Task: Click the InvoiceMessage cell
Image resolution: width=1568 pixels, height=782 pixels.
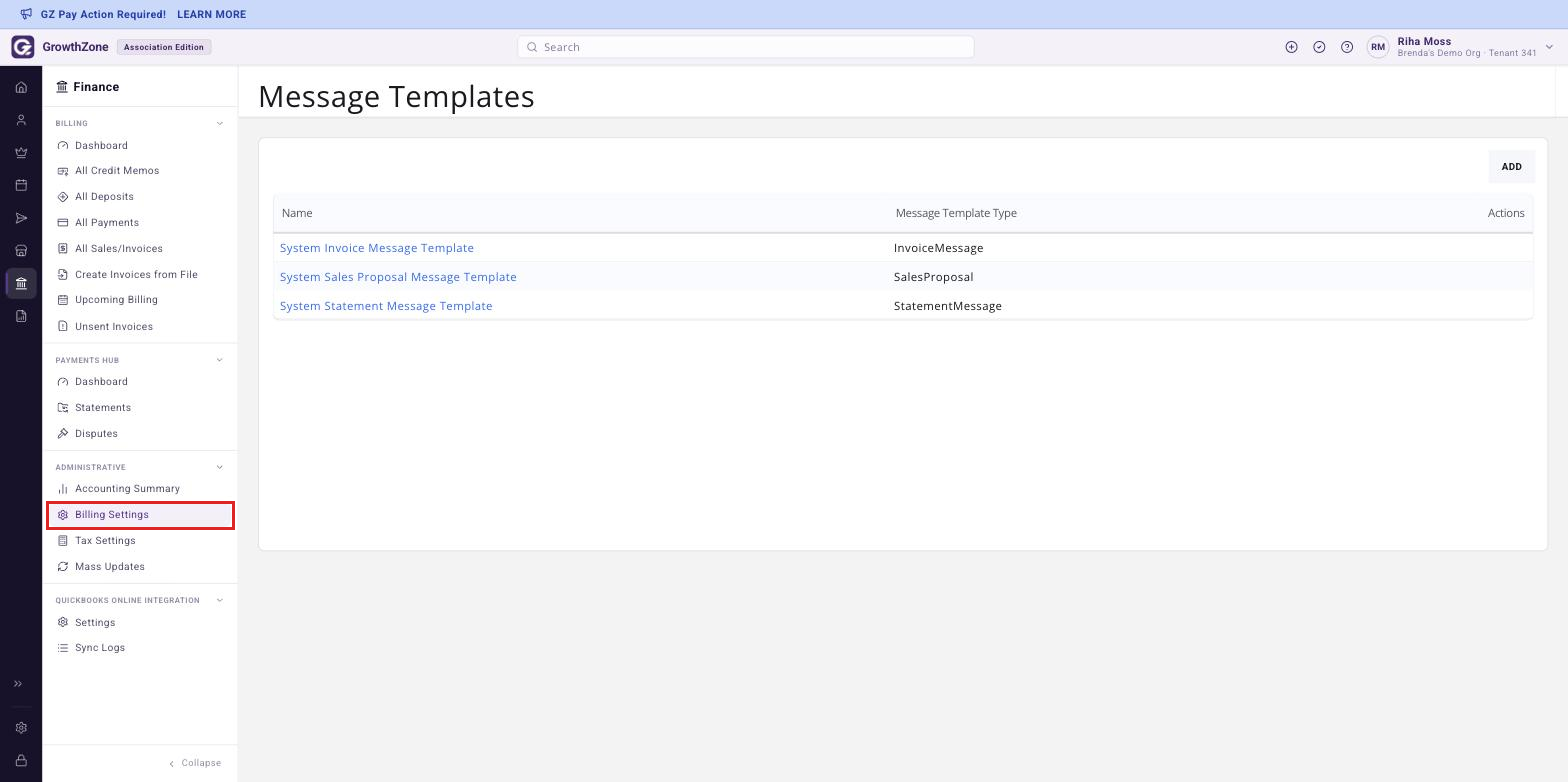Action: click(938, 248)
